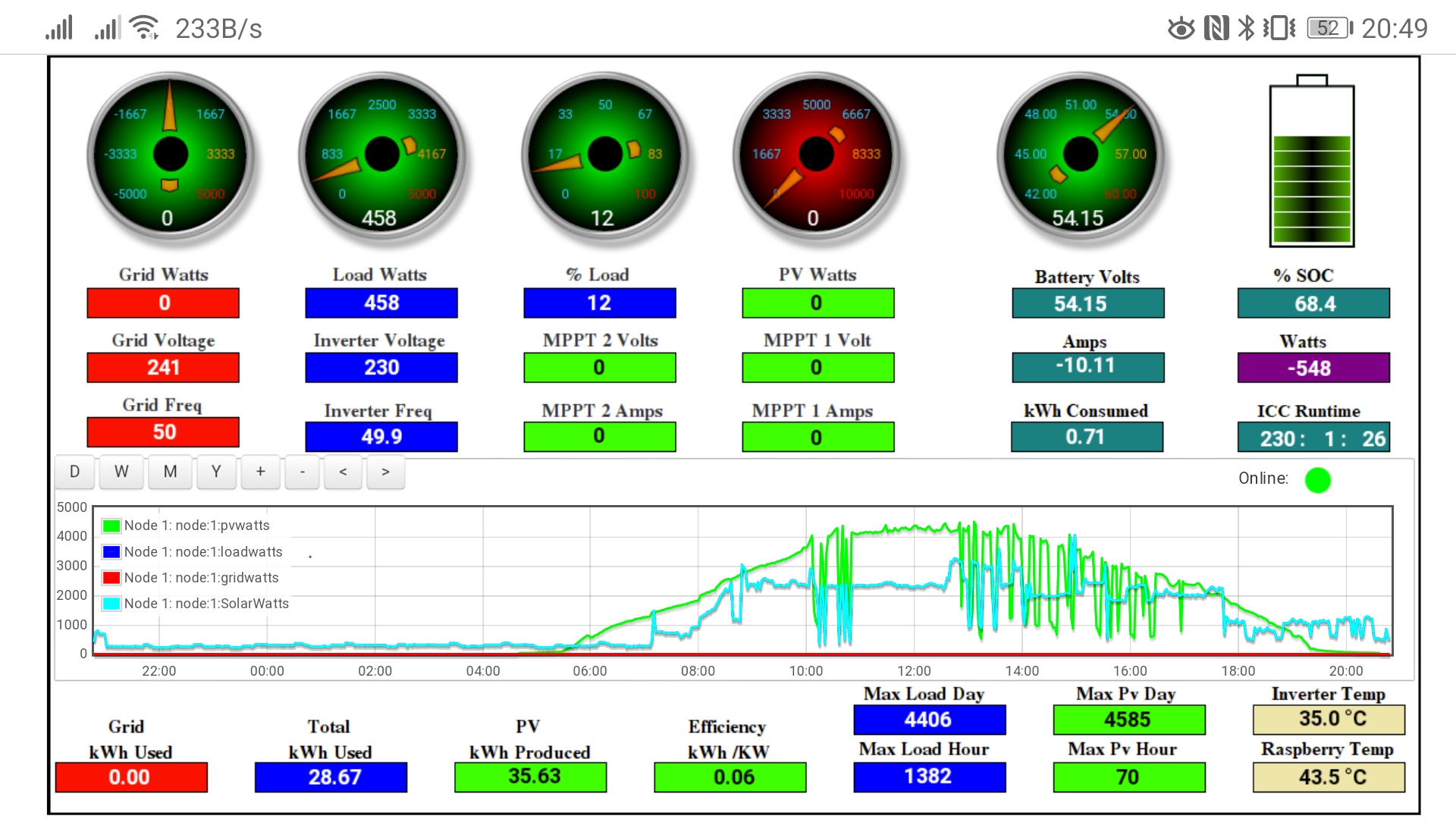The height and width of the screenshot is (819, 1456).
Task: Tap the Bluetooth status bar icon
Action: click(1246, 29)
